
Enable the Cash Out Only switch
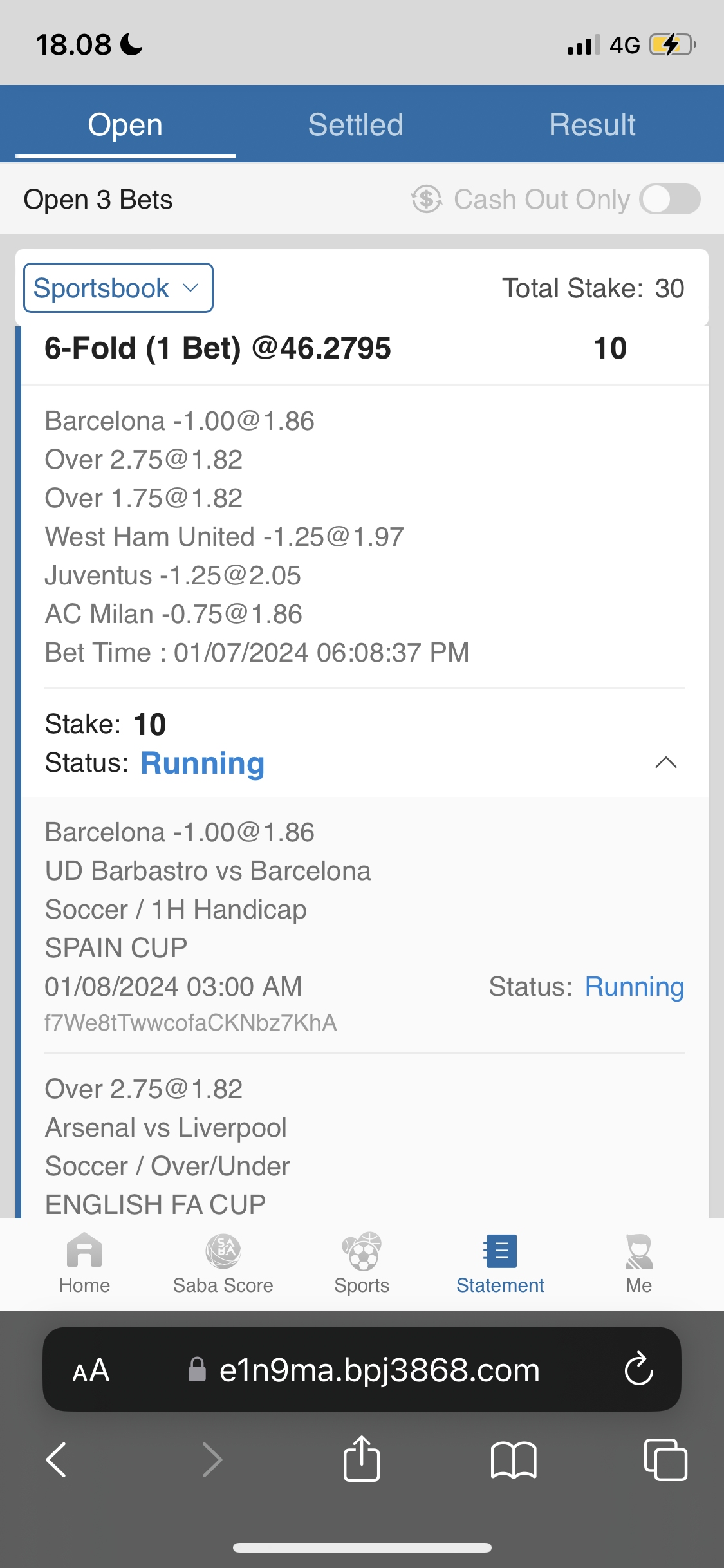click(x=669, y=199)
